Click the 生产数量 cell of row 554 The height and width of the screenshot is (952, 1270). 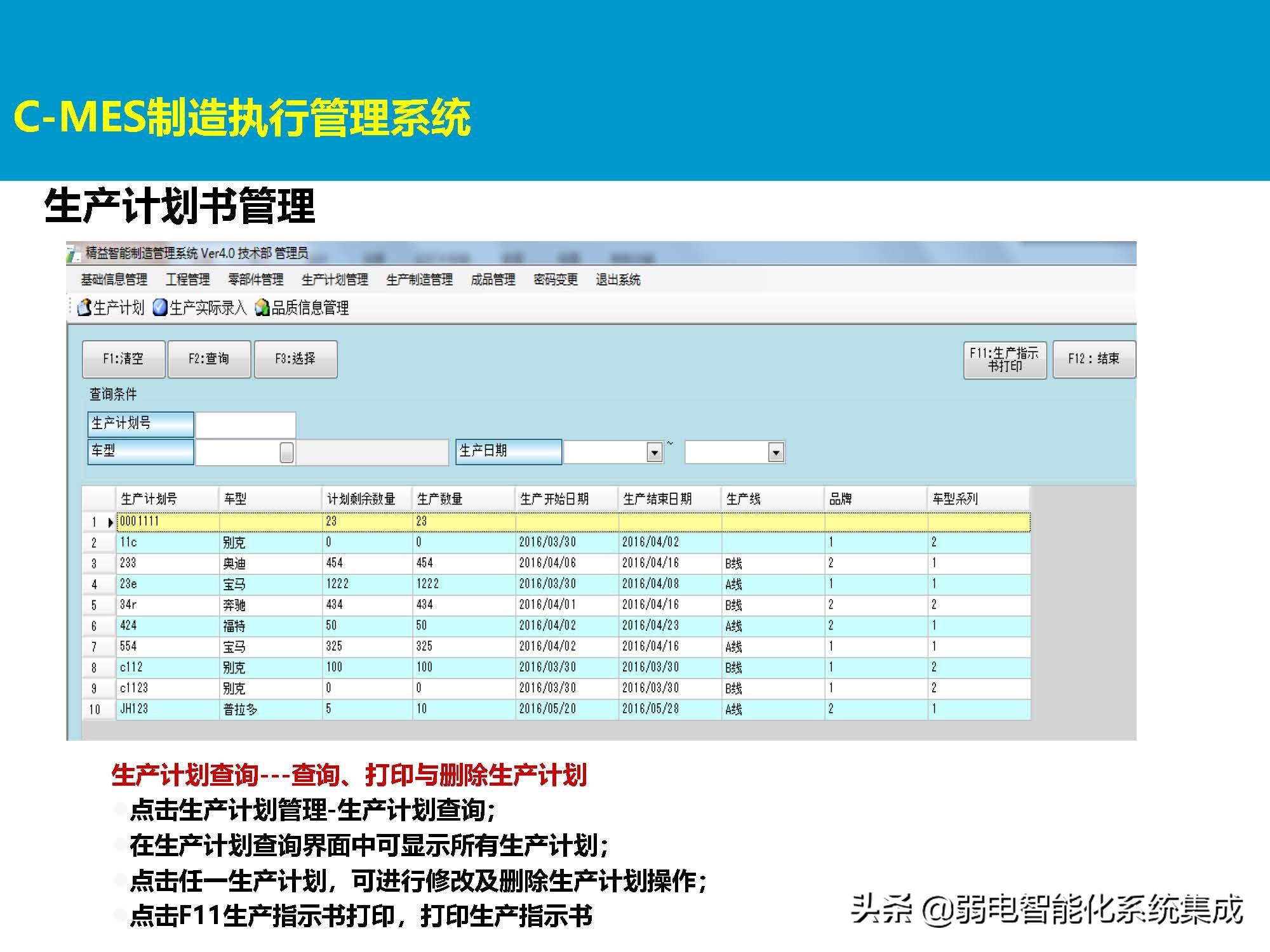point(464,647)
